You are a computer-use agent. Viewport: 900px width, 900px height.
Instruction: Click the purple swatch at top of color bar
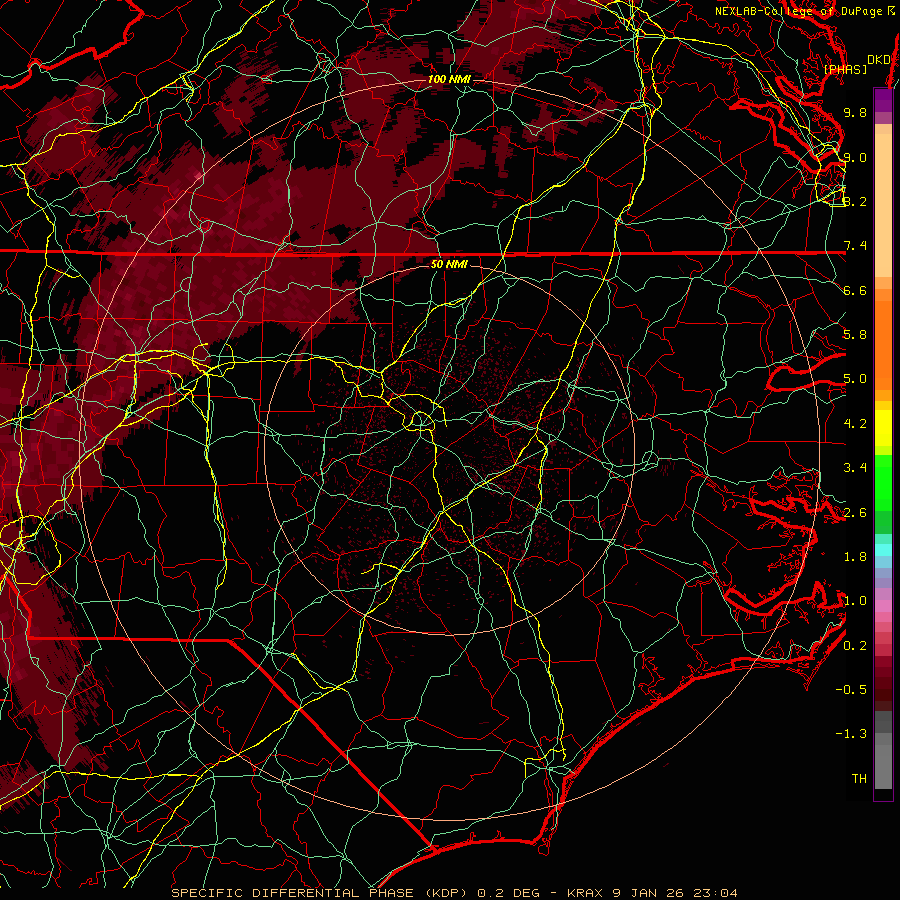click(x=884, y=100)
